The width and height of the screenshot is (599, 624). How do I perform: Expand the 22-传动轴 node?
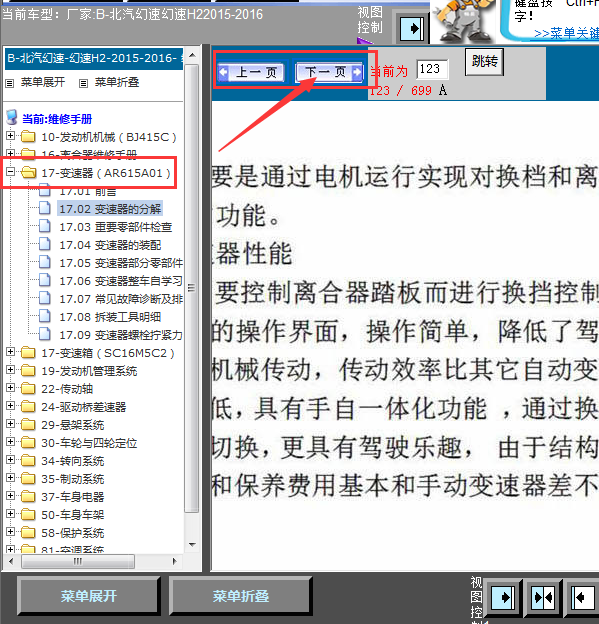pyautogui.click(x=11, y=388)
